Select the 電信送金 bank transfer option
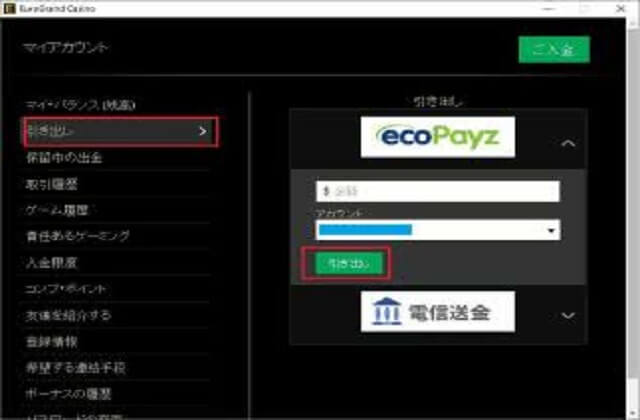640x420 pixels. point(437,312)
